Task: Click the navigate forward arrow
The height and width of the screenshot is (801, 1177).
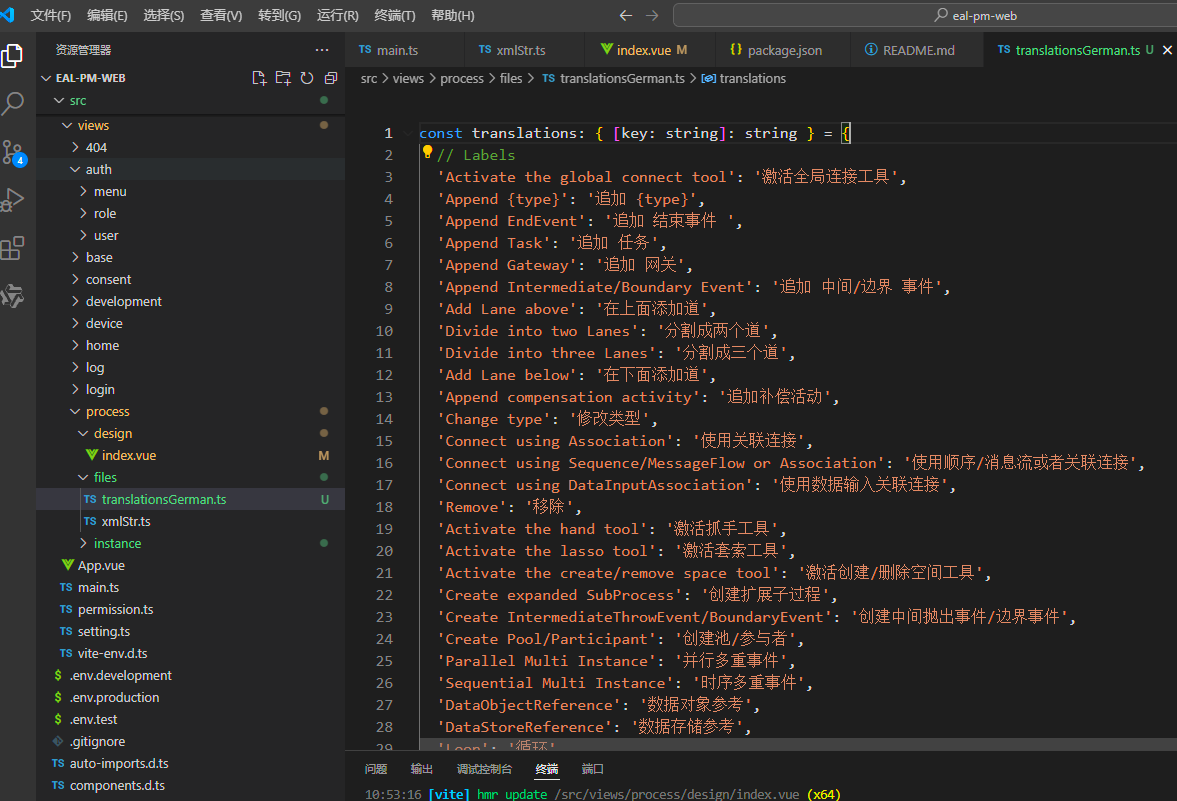Action: coord(650,15)
